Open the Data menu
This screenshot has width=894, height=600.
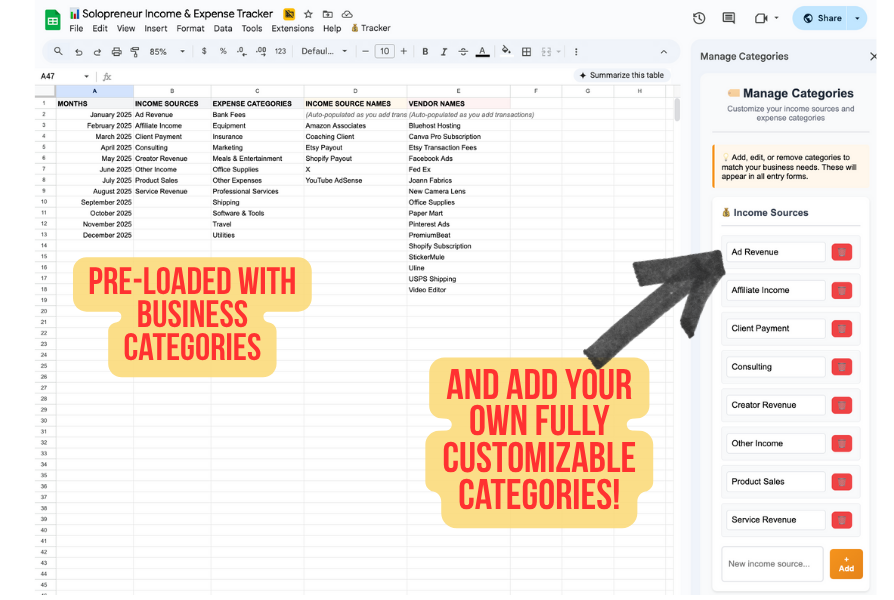pos(223,28)
